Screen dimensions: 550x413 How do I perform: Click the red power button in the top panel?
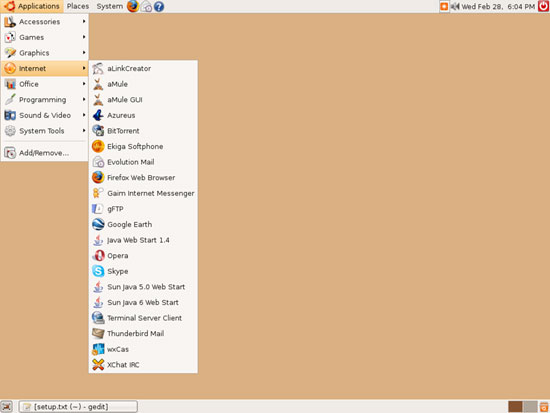coord(543,6)
